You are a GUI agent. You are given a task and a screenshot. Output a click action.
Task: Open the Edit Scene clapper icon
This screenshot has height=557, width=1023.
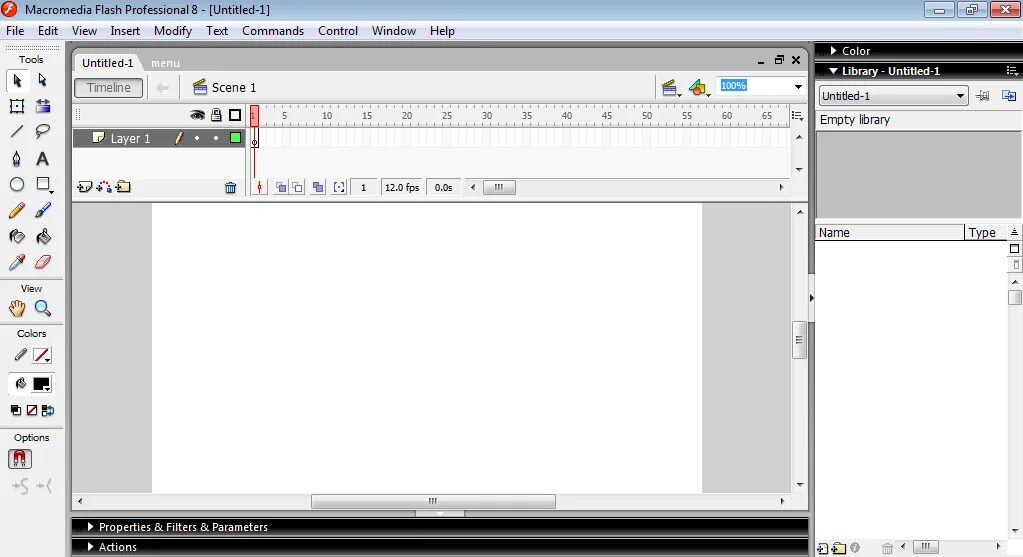point(669,88)
